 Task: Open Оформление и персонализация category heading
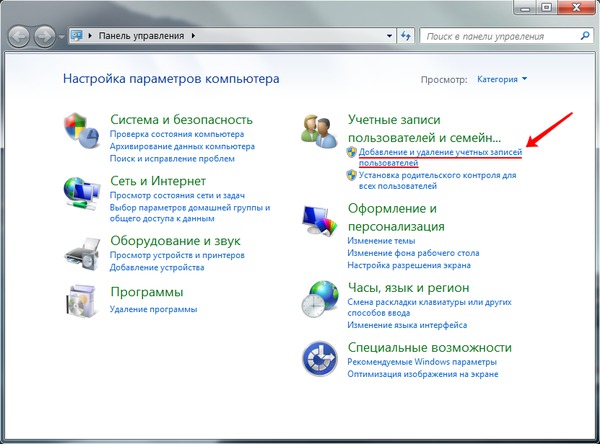tap(396, 217)
